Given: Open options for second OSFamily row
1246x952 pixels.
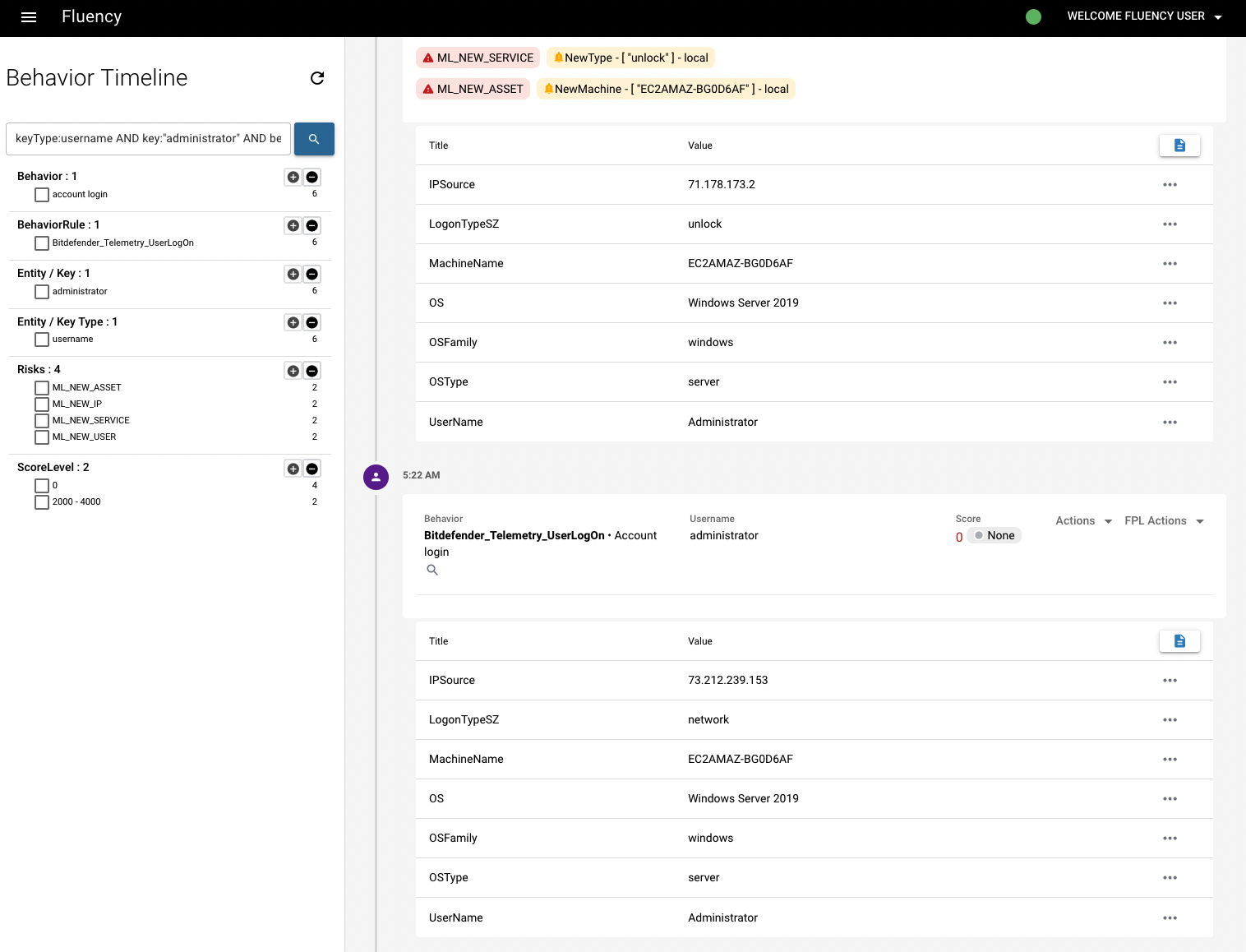Looking at the screenshot, I should click(1170, 839).
